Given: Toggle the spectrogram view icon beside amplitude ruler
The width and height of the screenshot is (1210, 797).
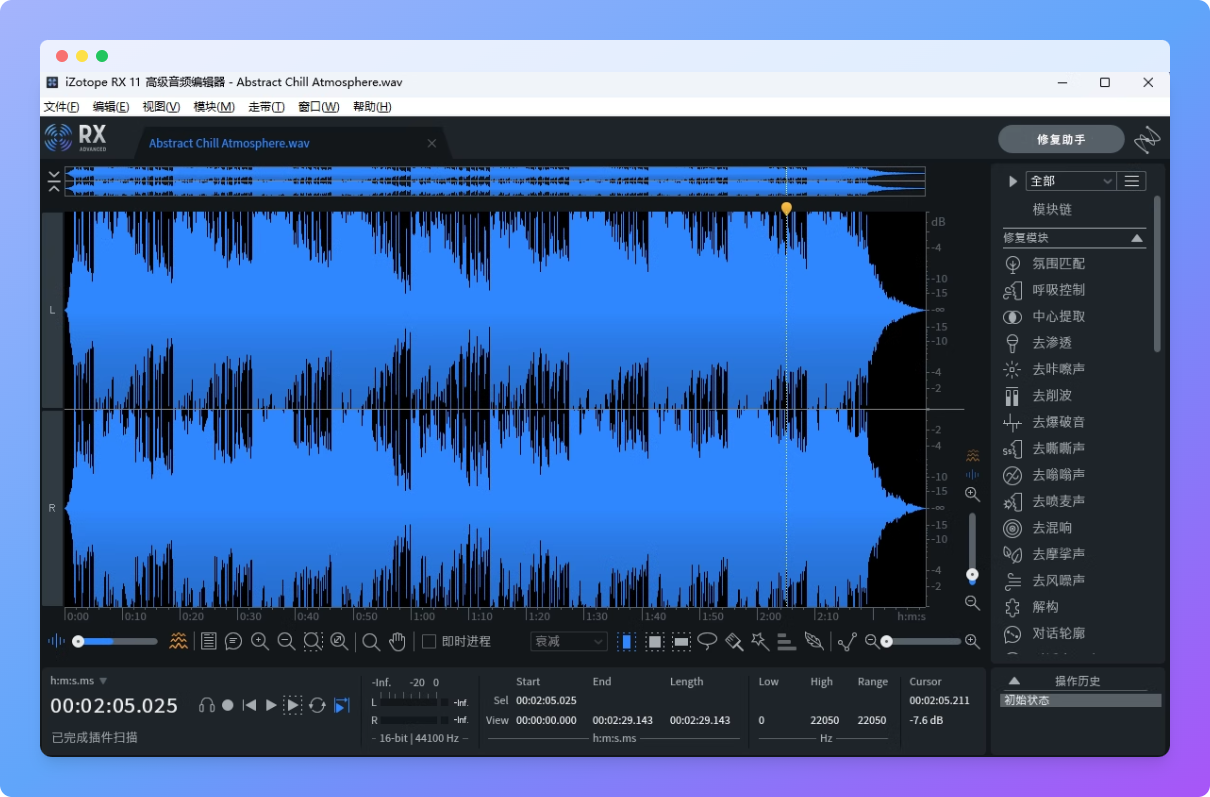Looking at the screenshot, I should pyautogui.click(x=972, y=456).
